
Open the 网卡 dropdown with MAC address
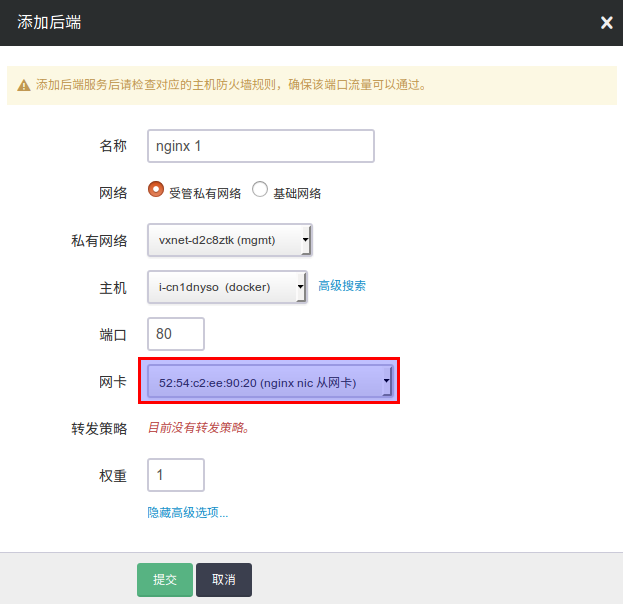tap(268, 381)
